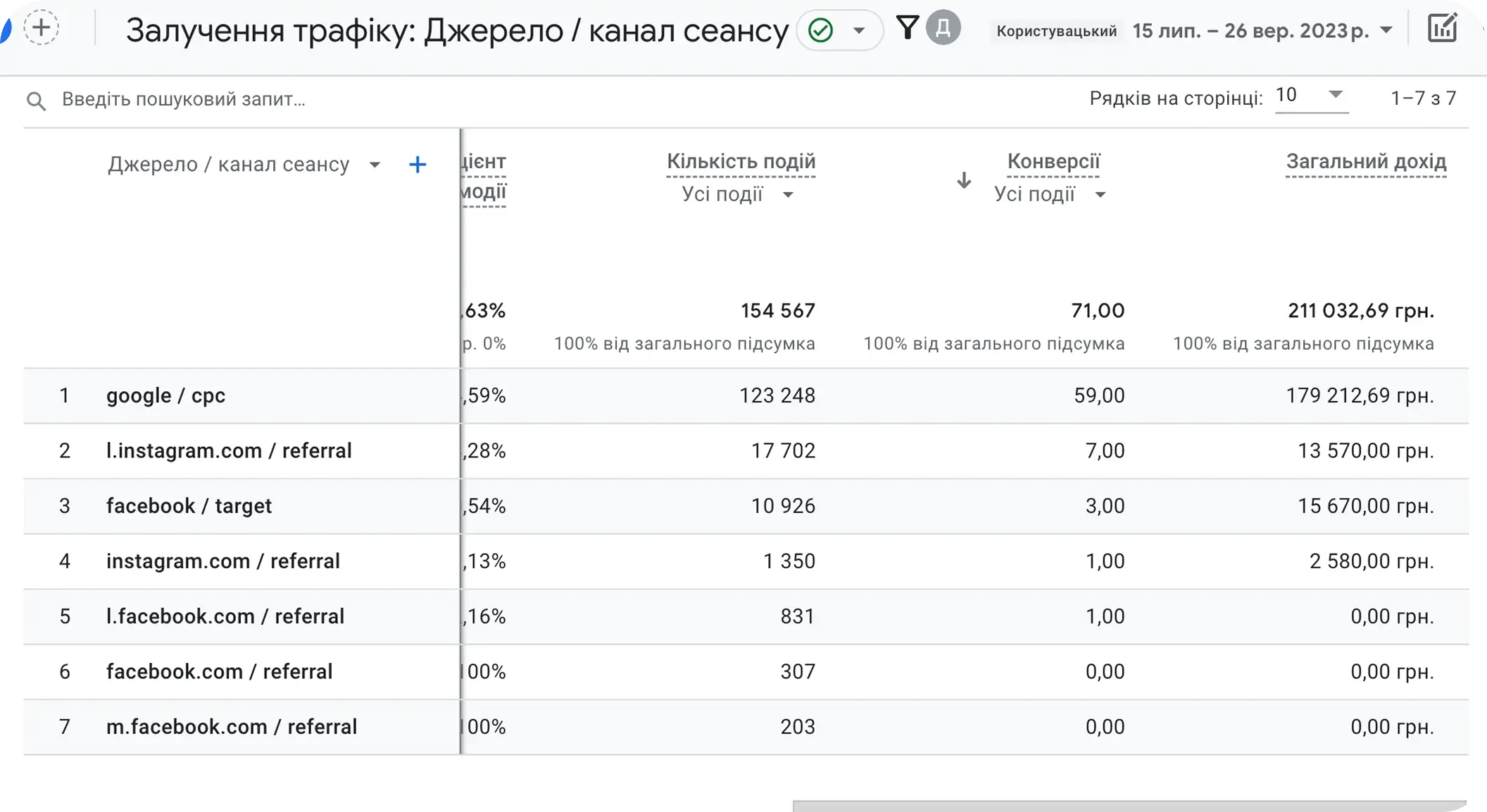Expand dropdown arrow next to green checkmark
Viewport: 1487px width, 812px height.
[859, 30]
